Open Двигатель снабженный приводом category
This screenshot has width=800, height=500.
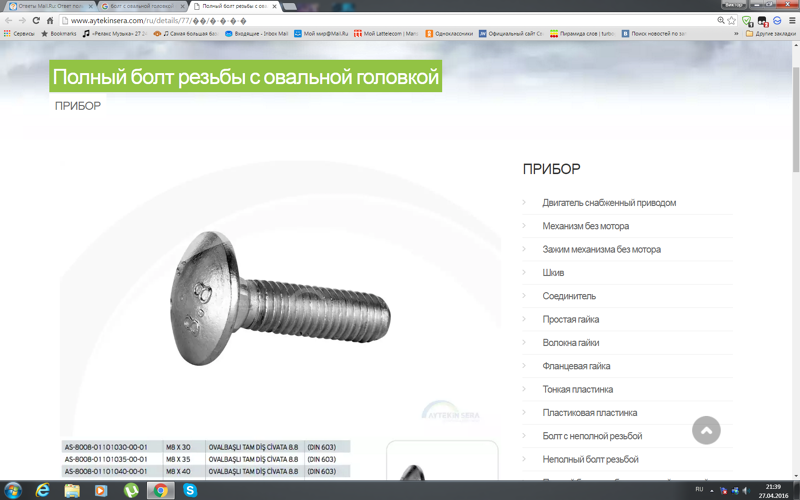(609, 203)
